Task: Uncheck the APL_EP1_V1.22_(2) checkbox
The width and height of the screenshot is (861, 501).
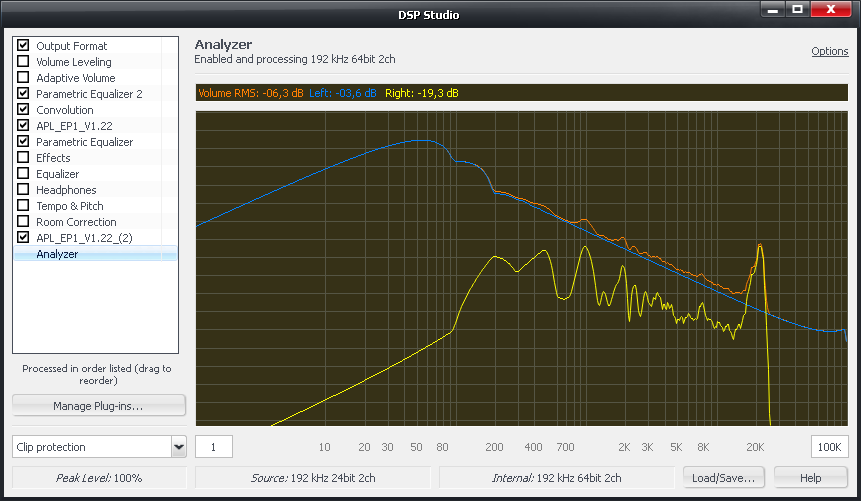Action: pos(23,237)
